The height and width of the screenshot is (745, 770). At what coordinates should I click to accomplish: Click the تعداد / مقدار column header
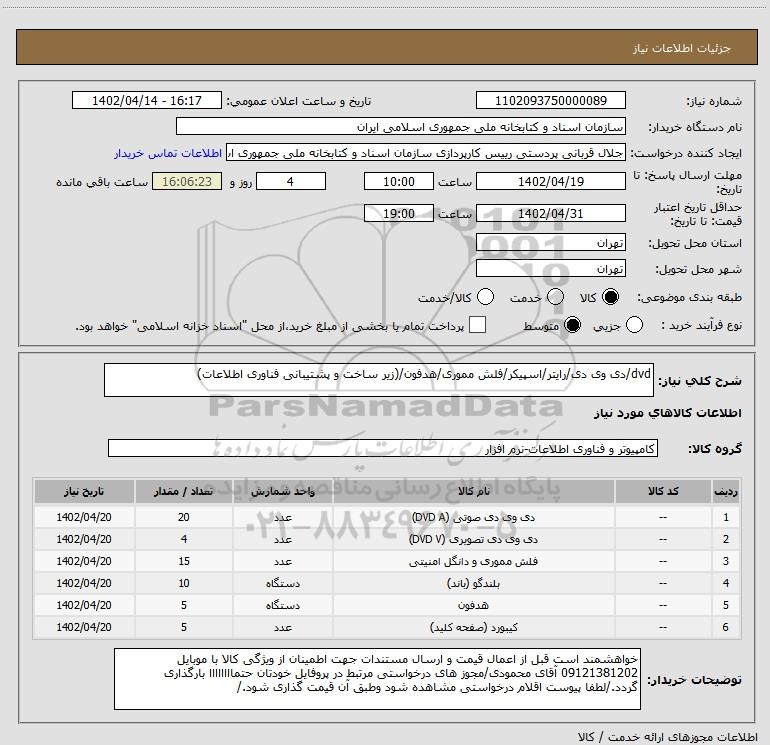coord(184,491)
